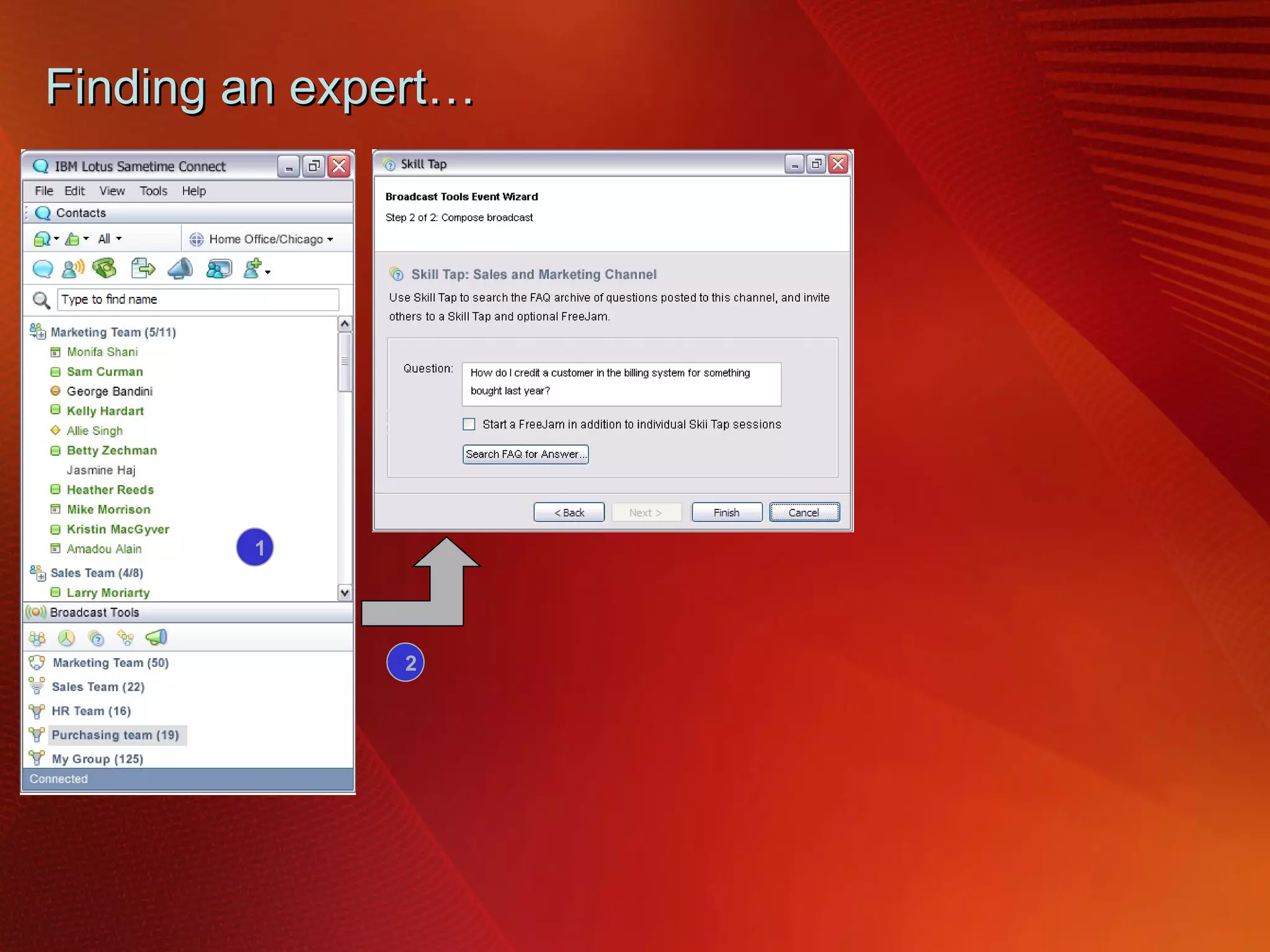Click the HR Team (16) community icon
The width and height of the screenshot is (1270, 952).
tap(37, 711)
